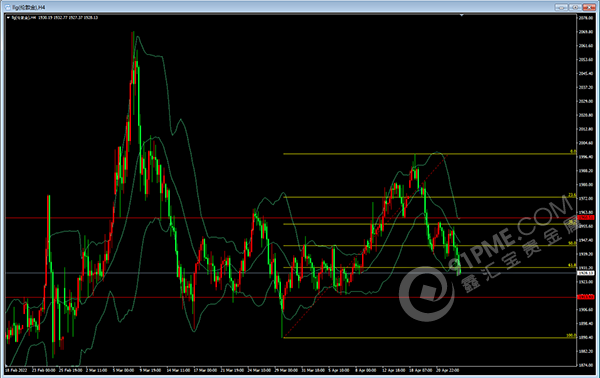Select the Fibonacci 50.0 level line
The width and height of the screenshot is (600, 378).
point(429,245)
